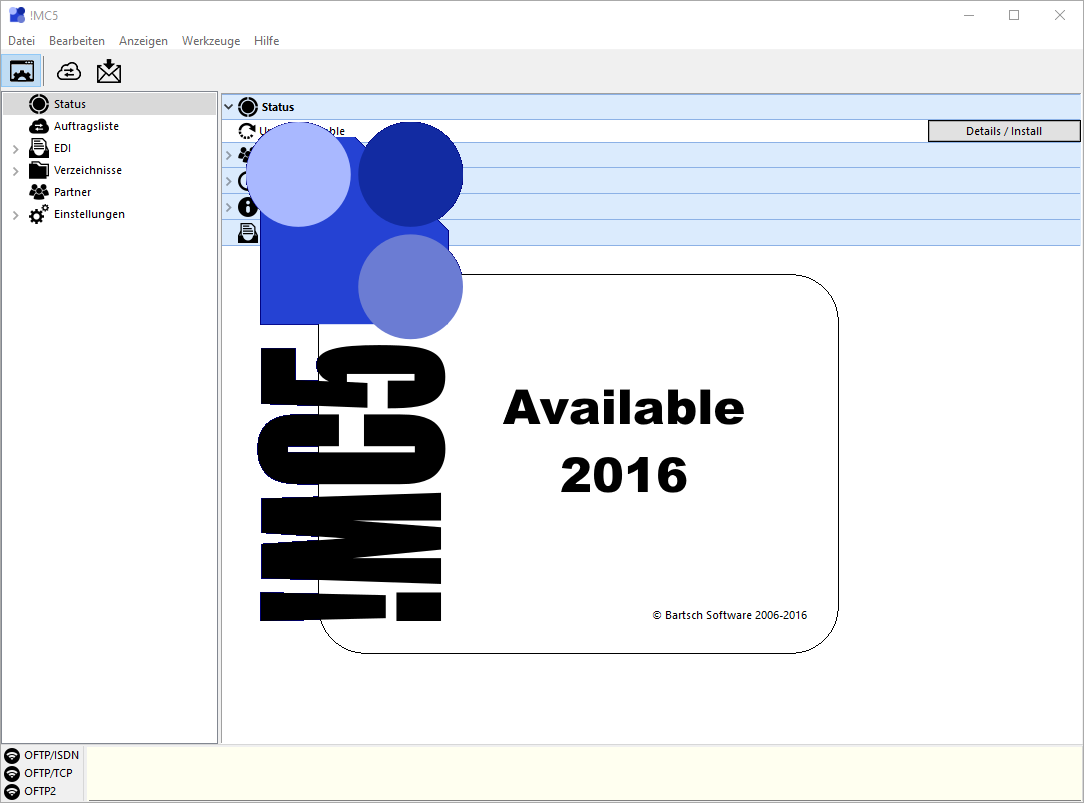Open the Anzeigen menu
The height and width of the screenshot is (803, 1084).
[143, 41]
